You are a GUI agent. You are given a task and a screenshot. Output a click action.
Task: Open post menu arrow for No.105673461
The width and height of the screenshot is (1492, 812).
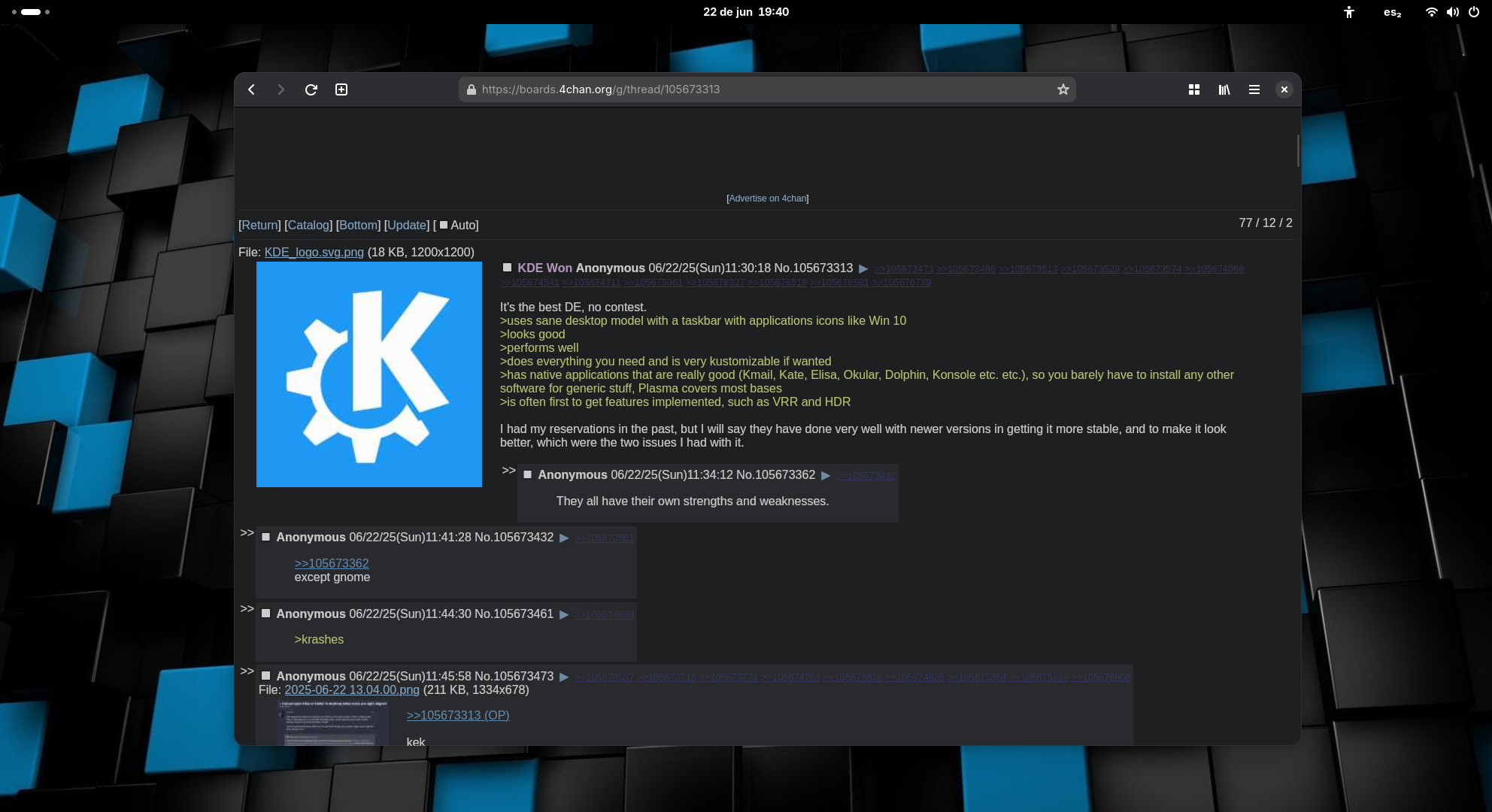564,614
